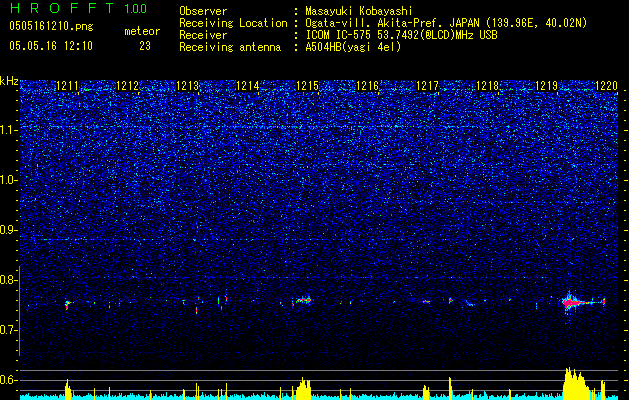Viewport: 629px width, 400px height.
Task: Select the version number 1.0.0
Action: coord(136,8)
